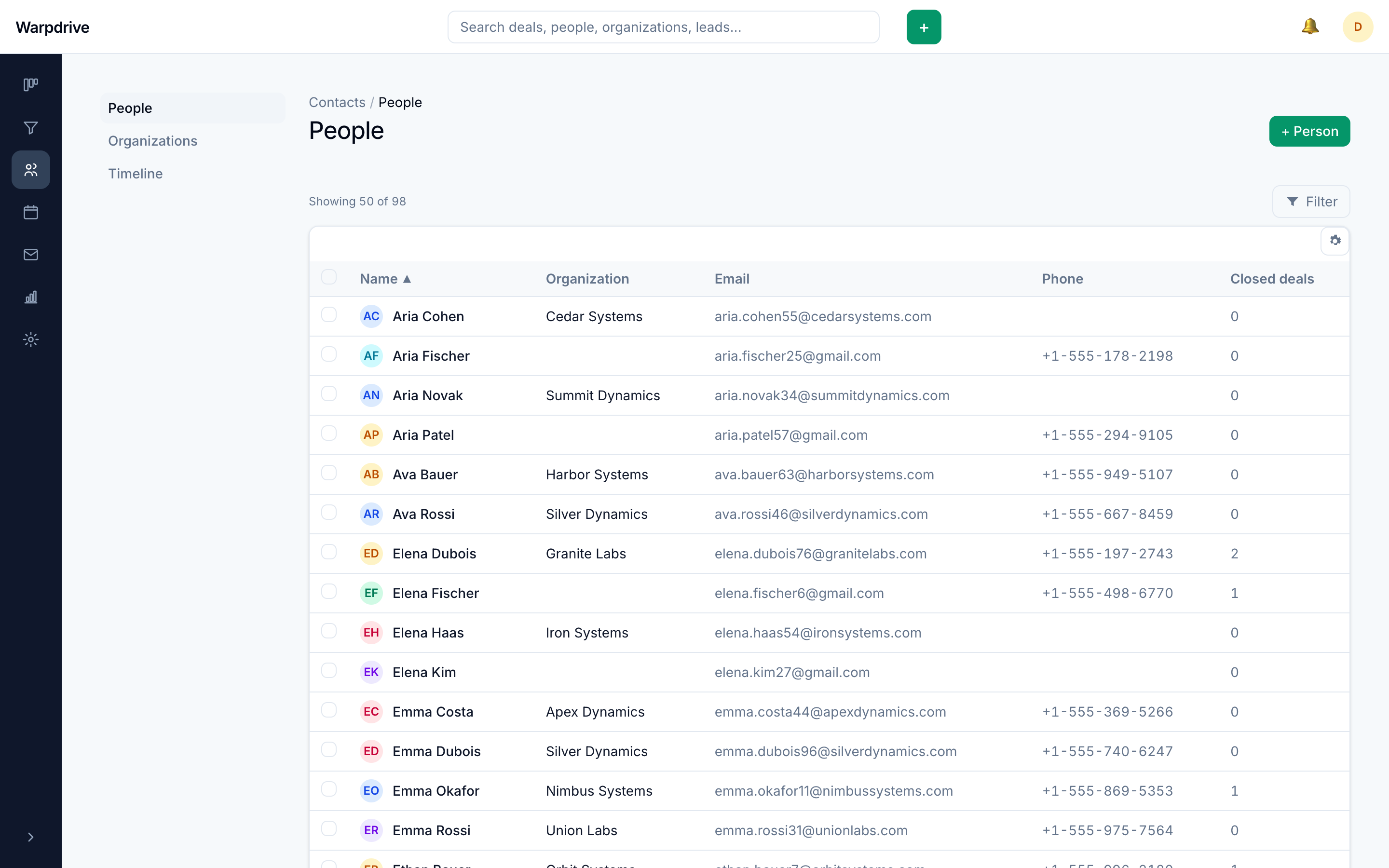The height and width of the screenshot is (868, 1389).
Task: Click the ED avatar for Elena Dubois
Action: (x=371, y=554)
